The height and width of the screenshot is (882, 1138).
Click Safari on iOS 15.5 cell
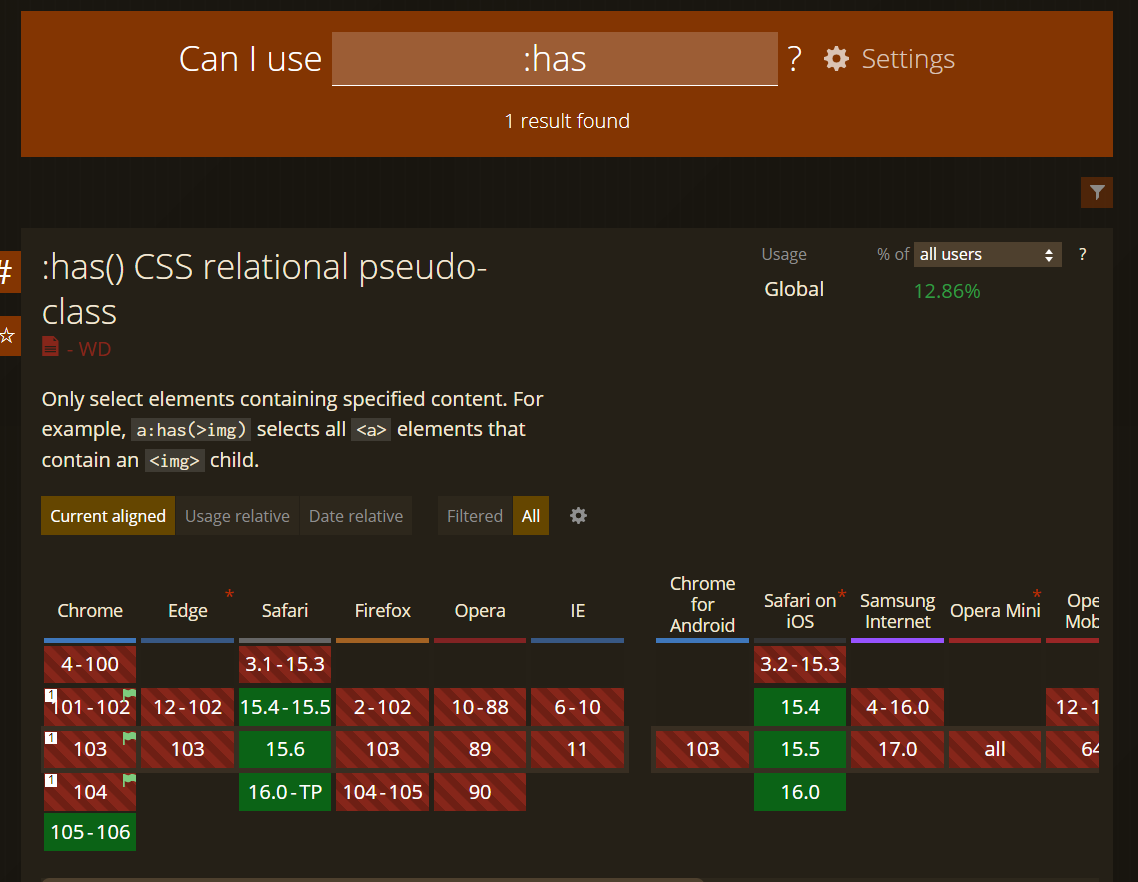click(800, 749)
